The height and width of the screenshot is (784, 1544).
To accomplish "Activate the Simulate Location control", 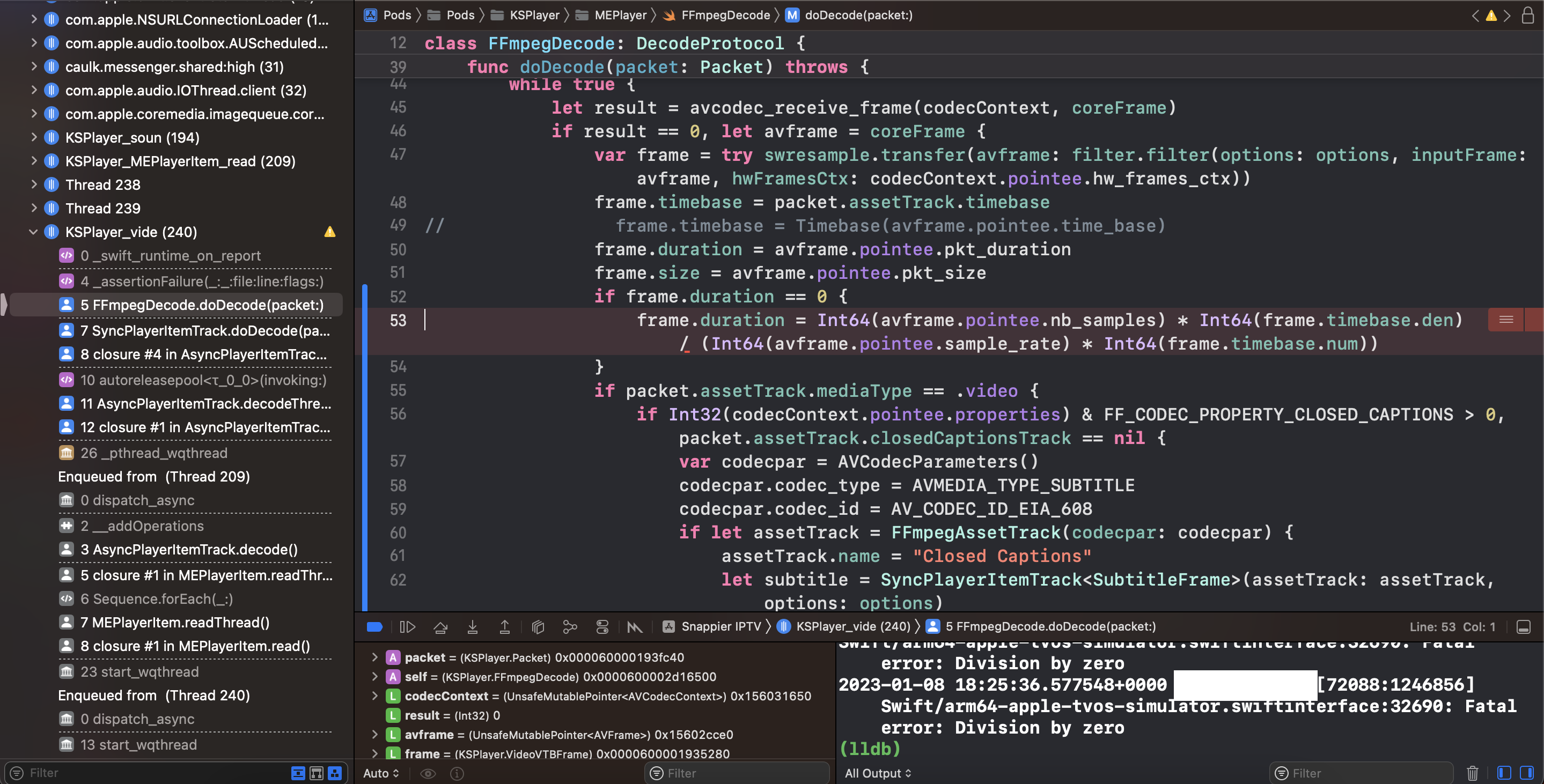I will point(635,626).
